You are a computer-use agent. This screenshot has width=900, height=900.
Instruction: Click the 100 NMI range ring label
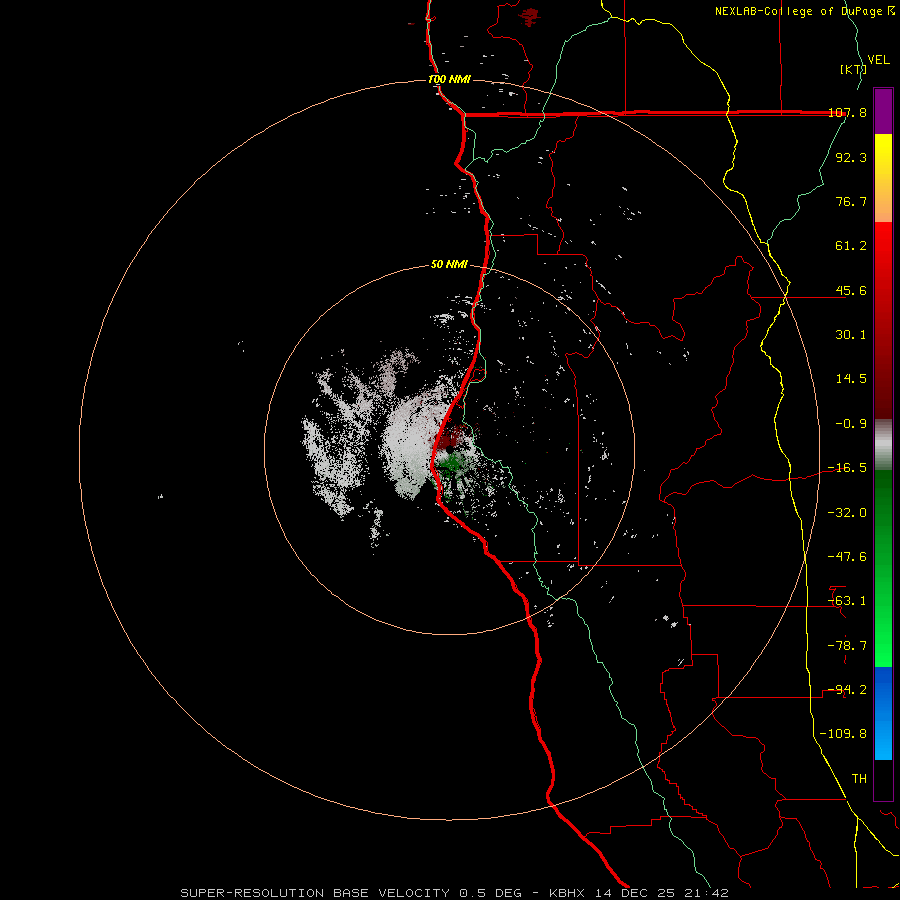pyautogui.click(x=449, y=79)
